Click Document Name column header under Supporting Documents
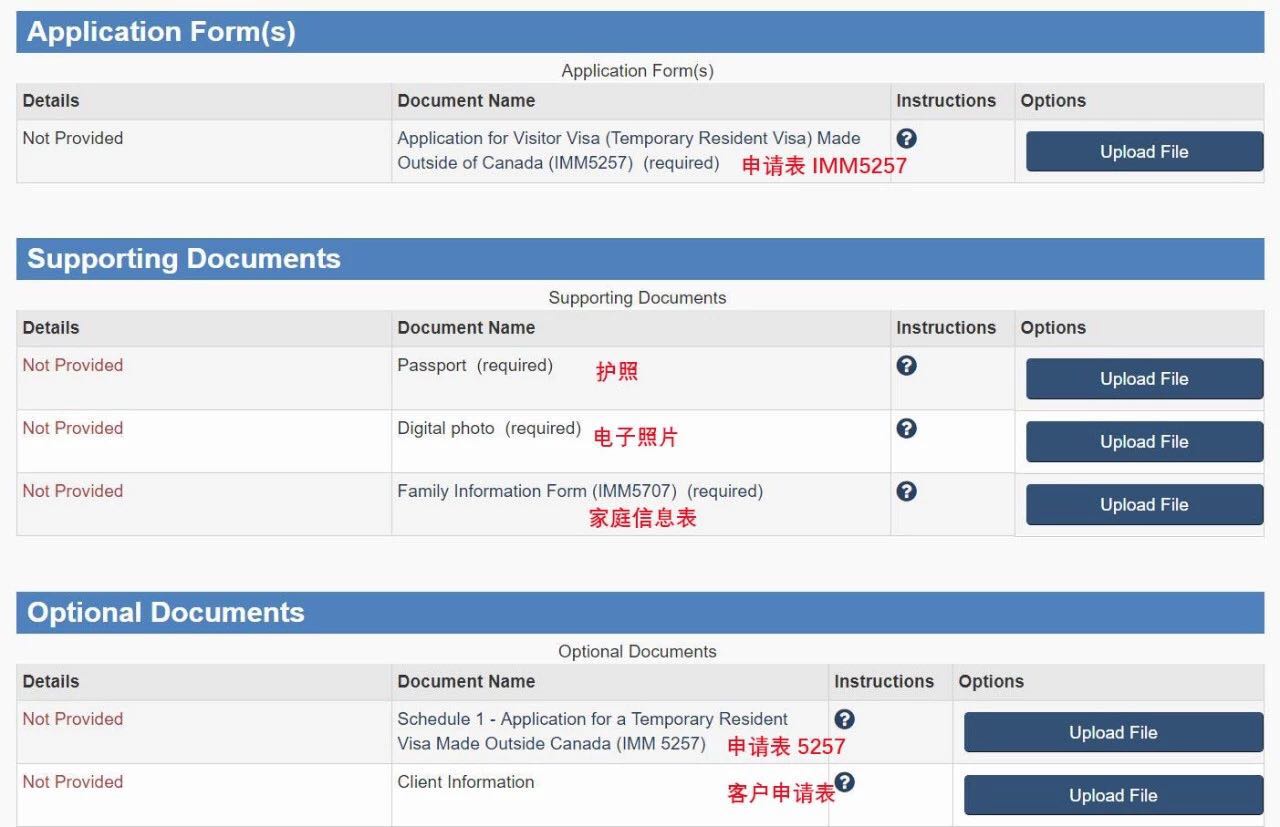The height and width of the screenshot is (827, 1280). pos(466,328)
